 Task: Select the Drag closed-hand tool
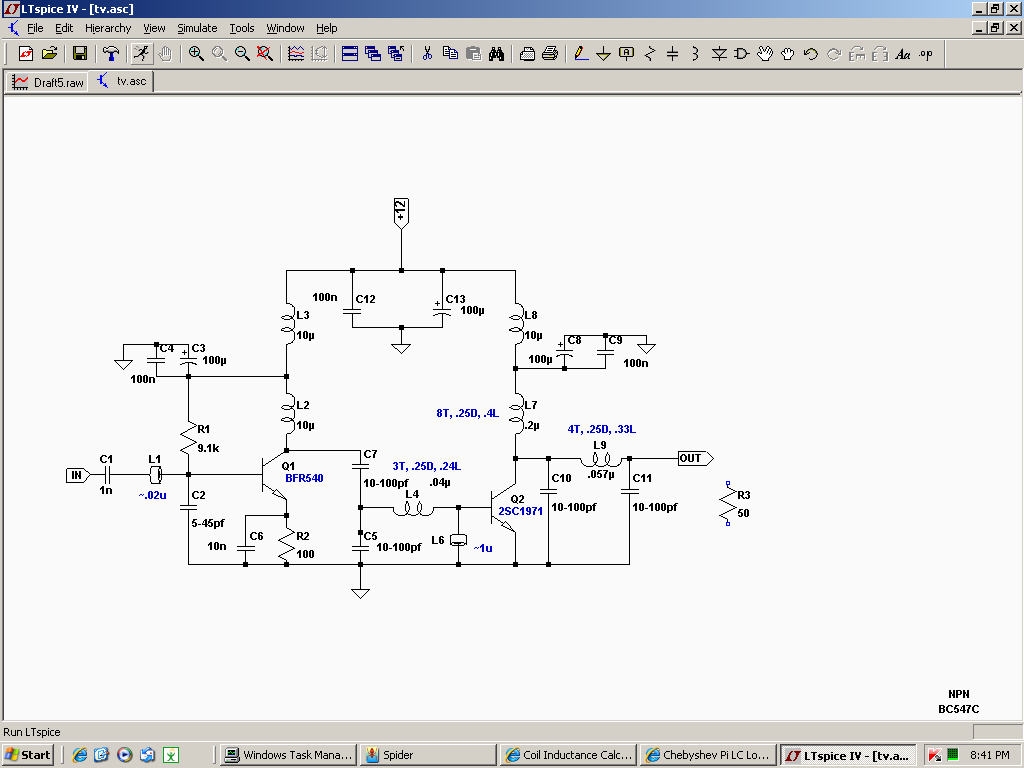[x=788, y=54]
